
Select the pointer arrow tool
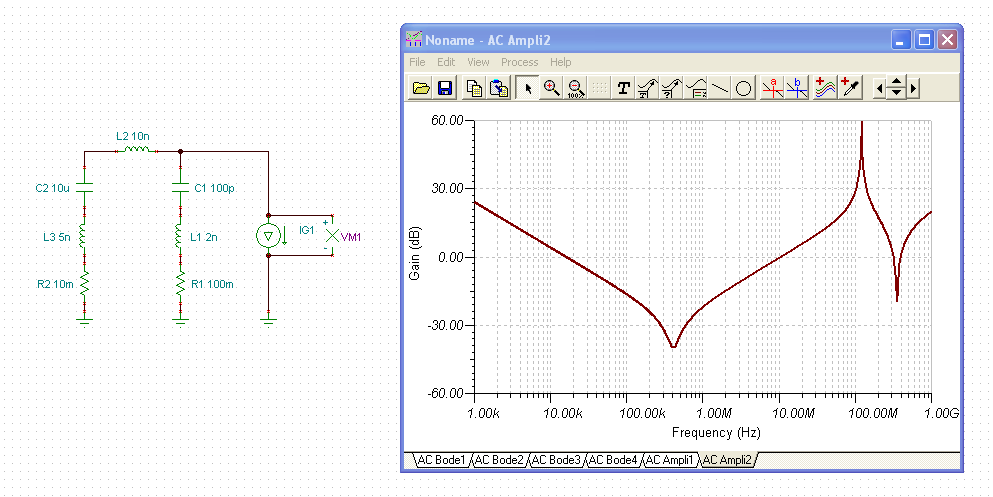click(527, 88)
